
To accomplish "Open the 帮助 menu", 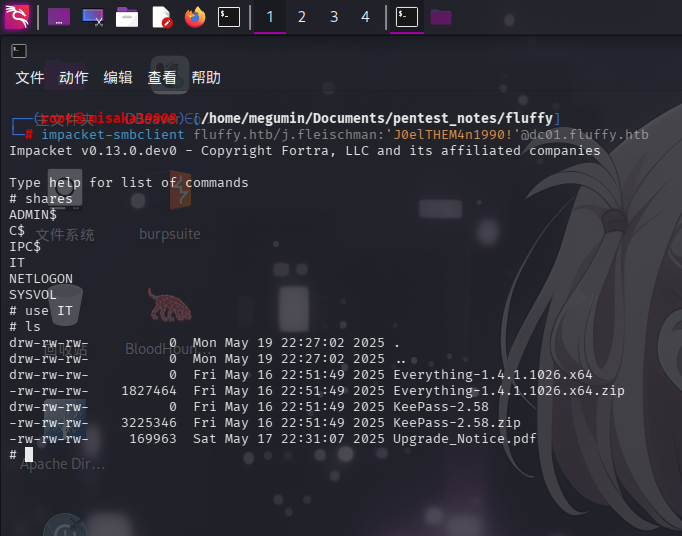I will tap(206, 78).
